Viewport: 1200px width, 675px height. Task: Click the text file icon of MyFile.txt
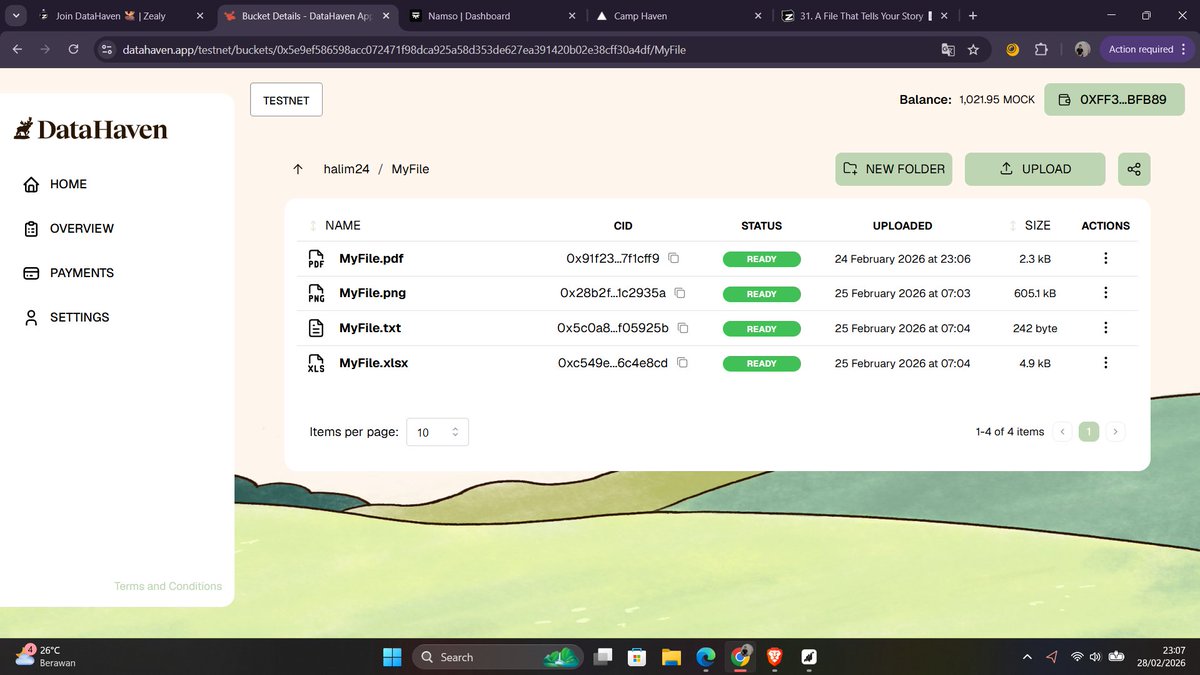click(x=316, y=328)
